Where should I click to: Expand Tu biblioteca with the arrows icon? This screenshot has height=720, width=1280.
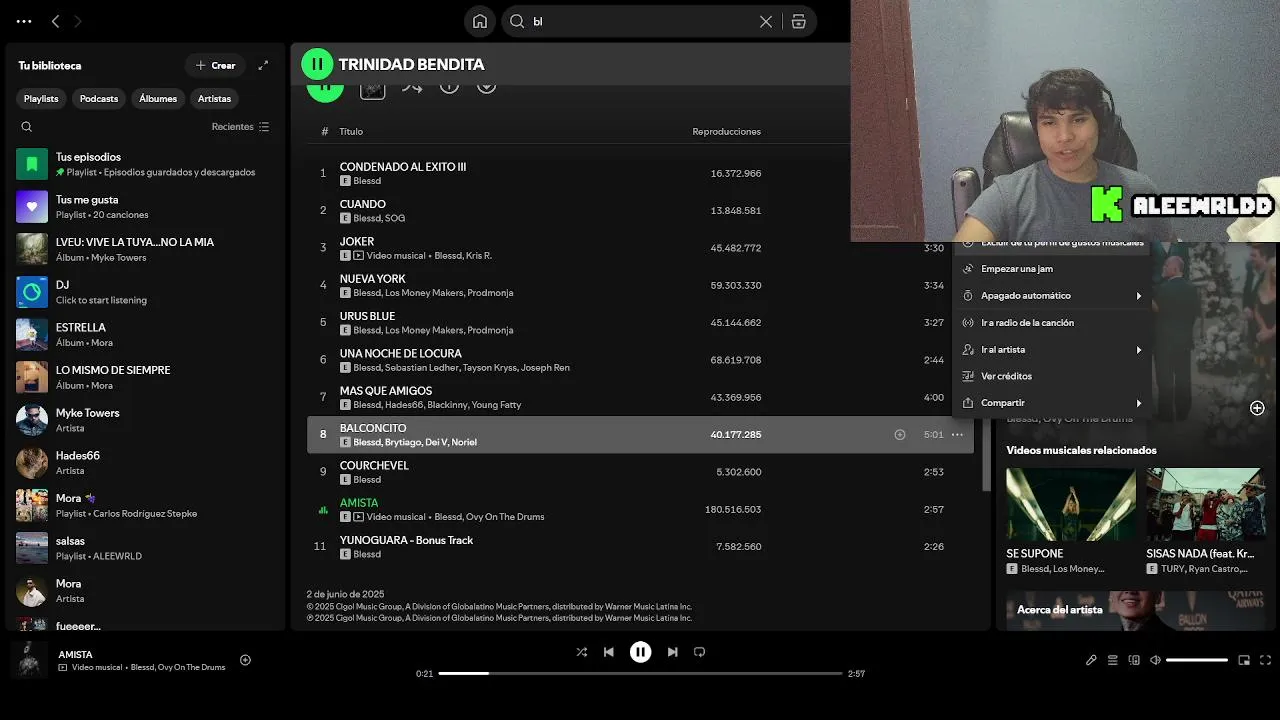[x=263, y=65]
